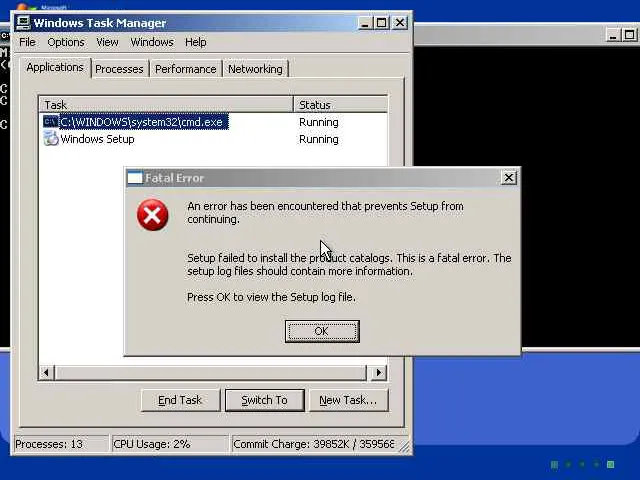Click the Windows Setup task icon
Image resolution: width=640 pixels, height=480 pixels.
tap(51, 139)
